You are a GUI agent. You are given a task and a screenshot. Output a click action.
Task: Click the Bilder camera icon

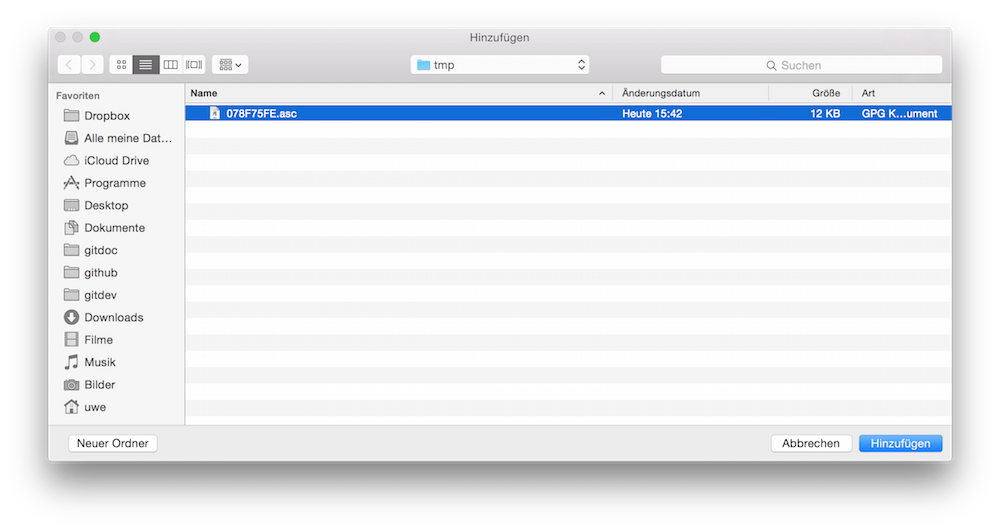pyautogui.click(x=71, y=385)
